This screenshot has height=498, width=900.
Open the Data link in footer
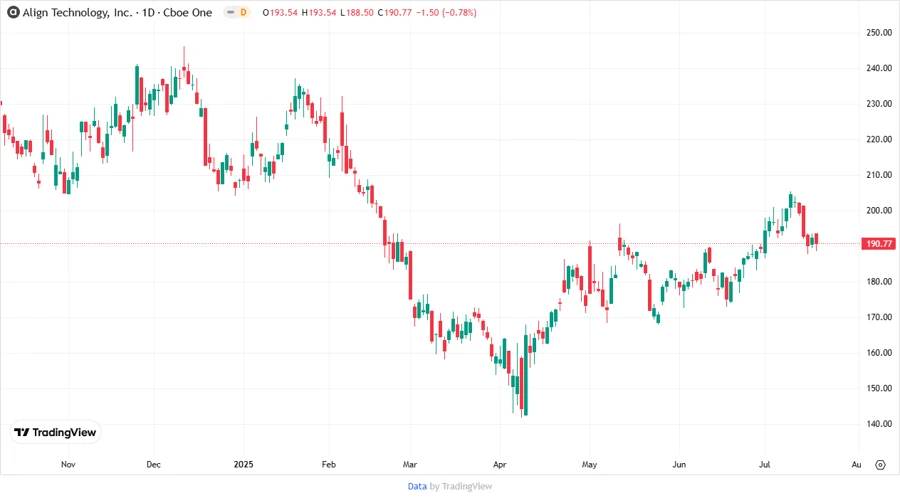click(x=417, y=486)
